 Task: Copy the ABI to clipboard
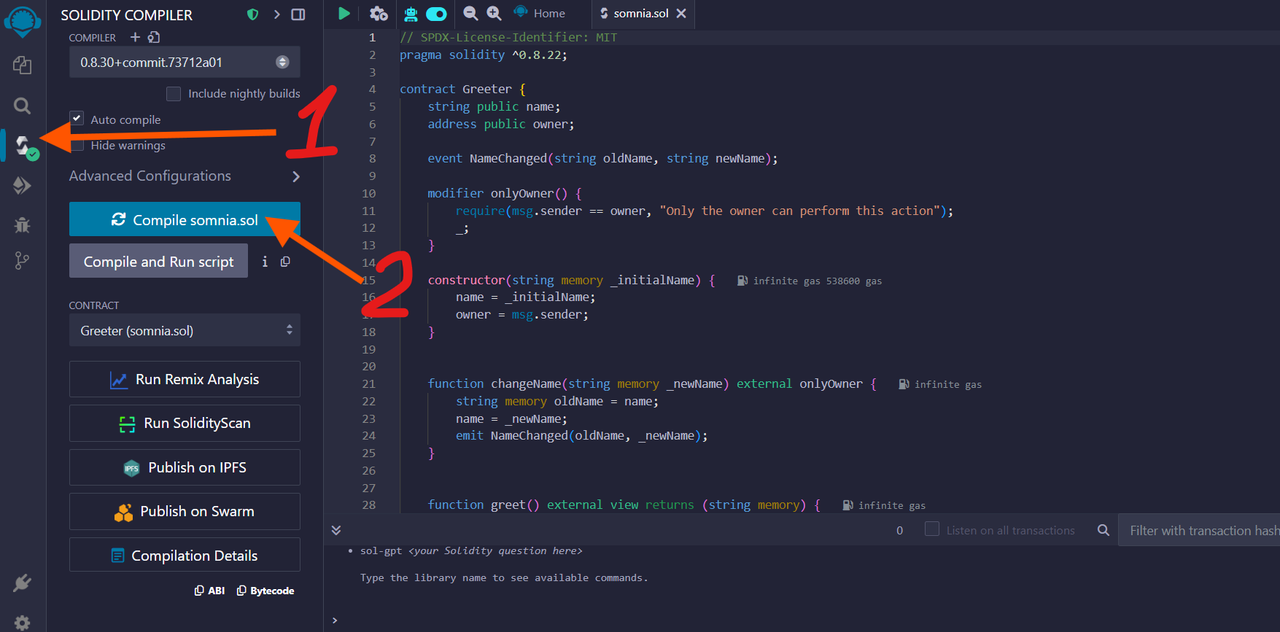pos(210,591)
